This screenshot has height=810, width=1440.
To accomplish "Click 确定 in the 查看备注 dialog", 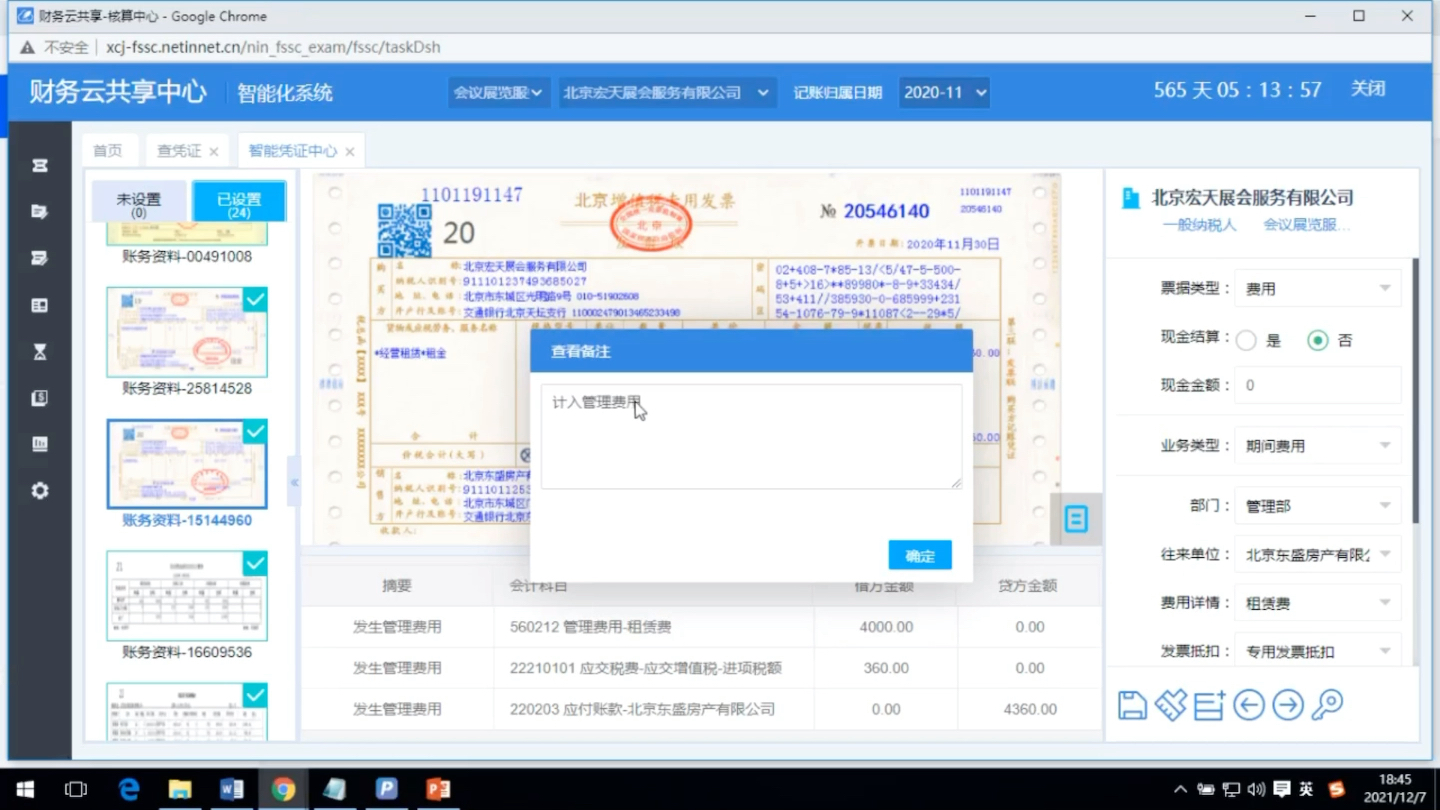I will click(x=920, y=556).
